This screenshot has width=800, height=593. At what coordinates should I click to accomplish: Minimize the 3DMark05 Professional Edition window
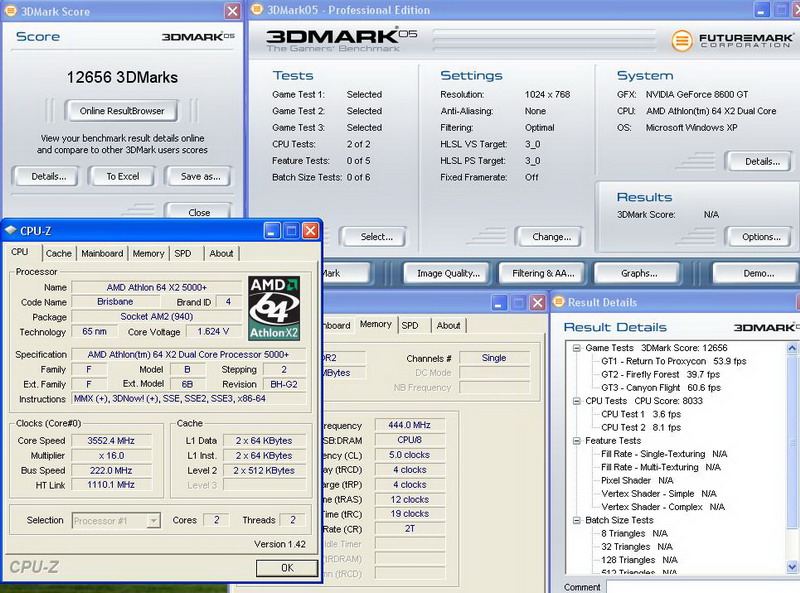tap(762, 10)
